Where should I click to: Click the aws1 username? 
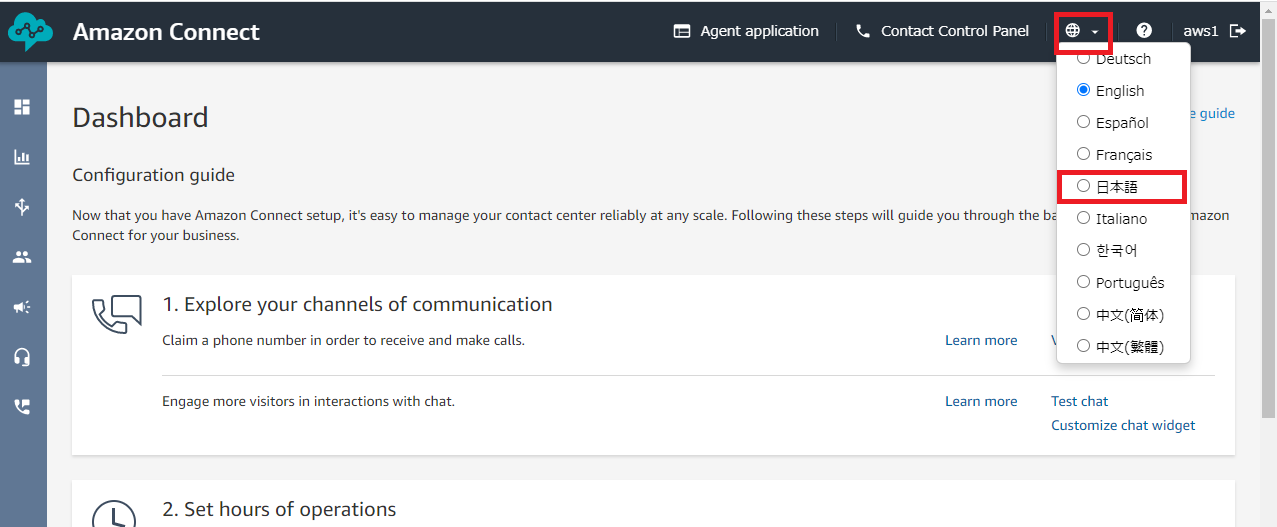coord(1201,31)
